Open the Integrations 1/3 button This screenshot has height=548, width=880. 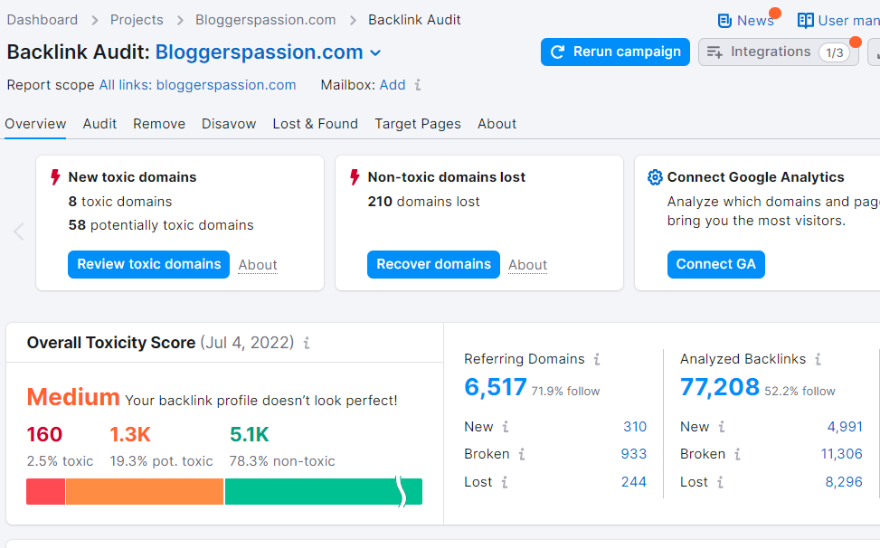pos(778,52)
